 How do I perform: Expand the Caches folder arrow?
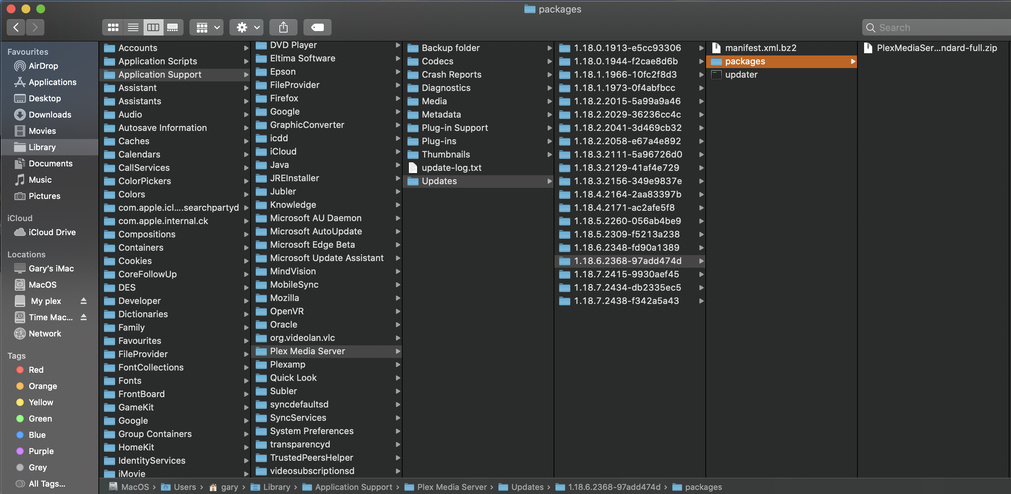pyautogui.click(x=246, y=141)
